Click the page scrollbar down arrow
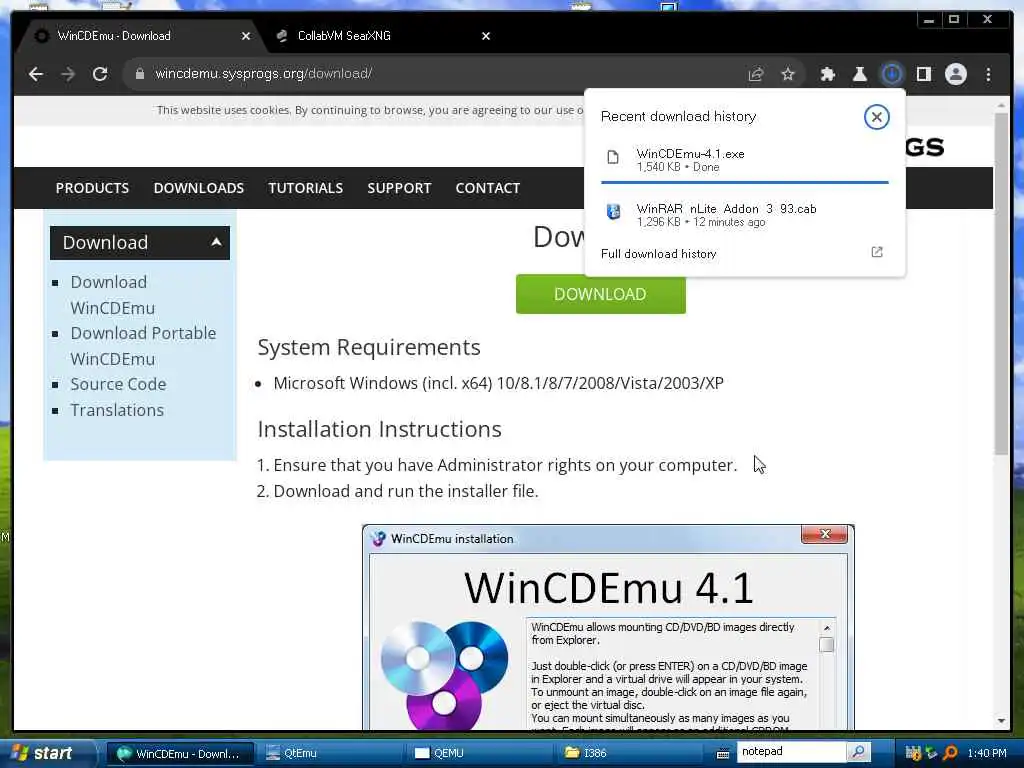 (1001, 721)
